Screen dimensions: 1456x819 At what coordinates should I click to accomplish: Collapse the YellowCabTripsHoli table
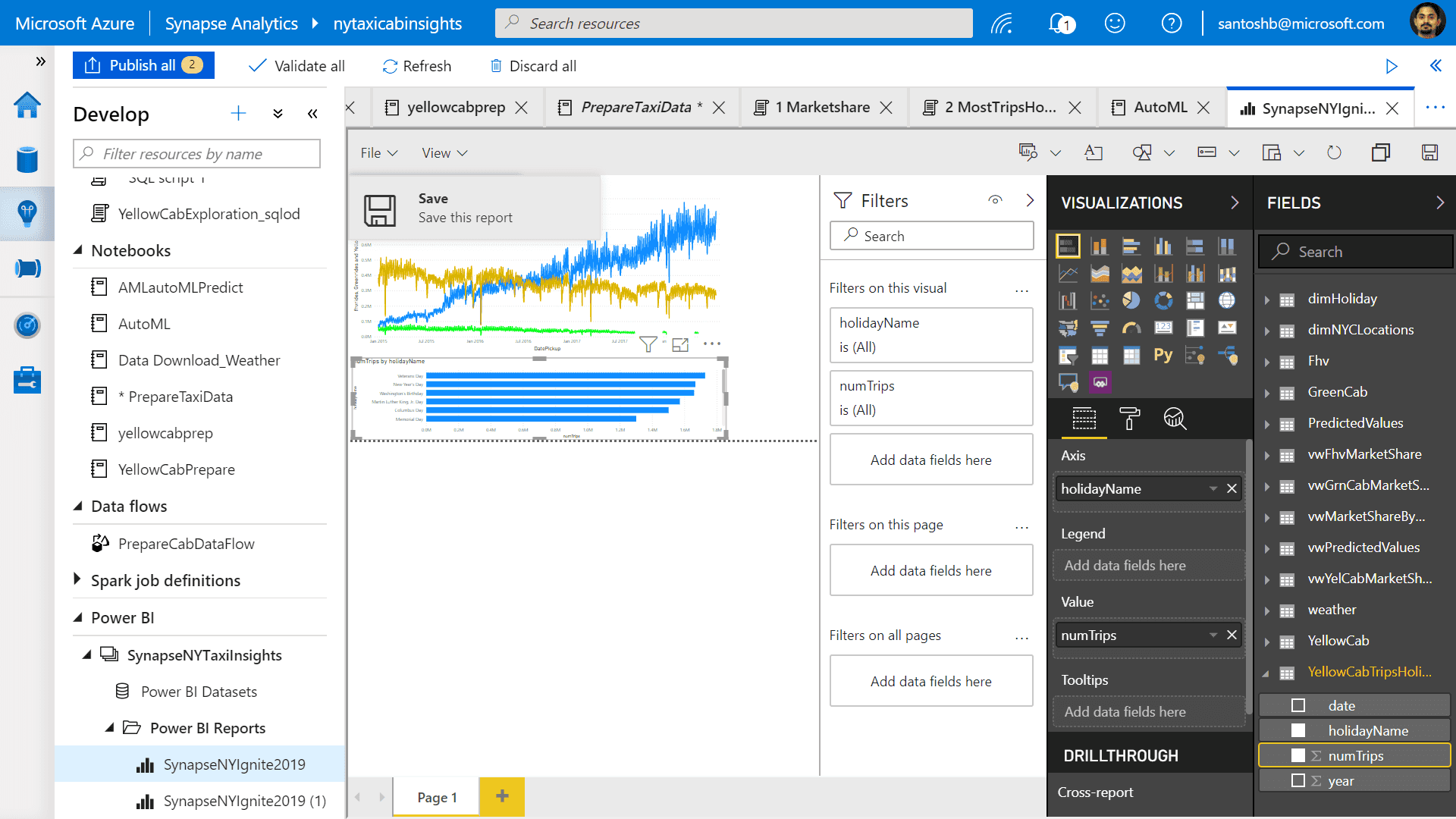pos(1266,673)
